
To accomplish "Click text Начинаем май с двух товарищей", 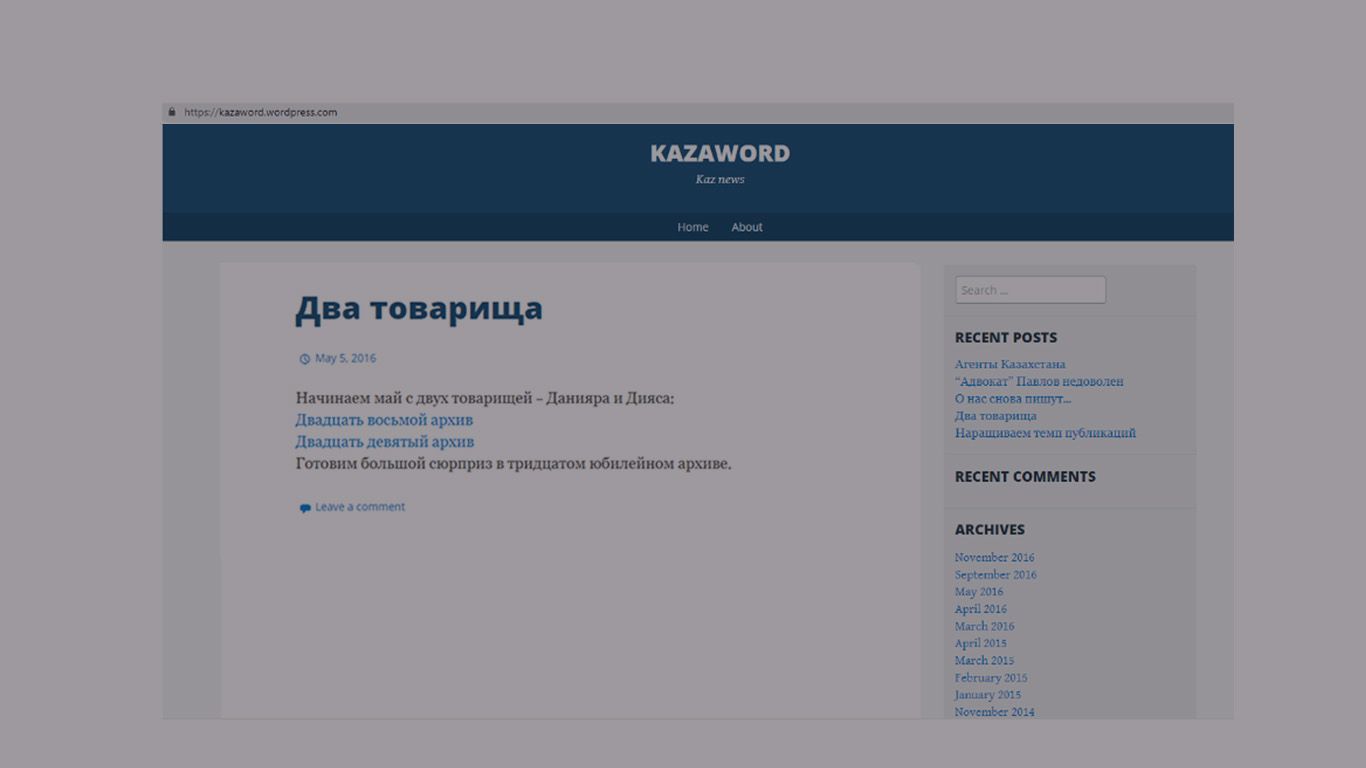I will tap(414, 398).
